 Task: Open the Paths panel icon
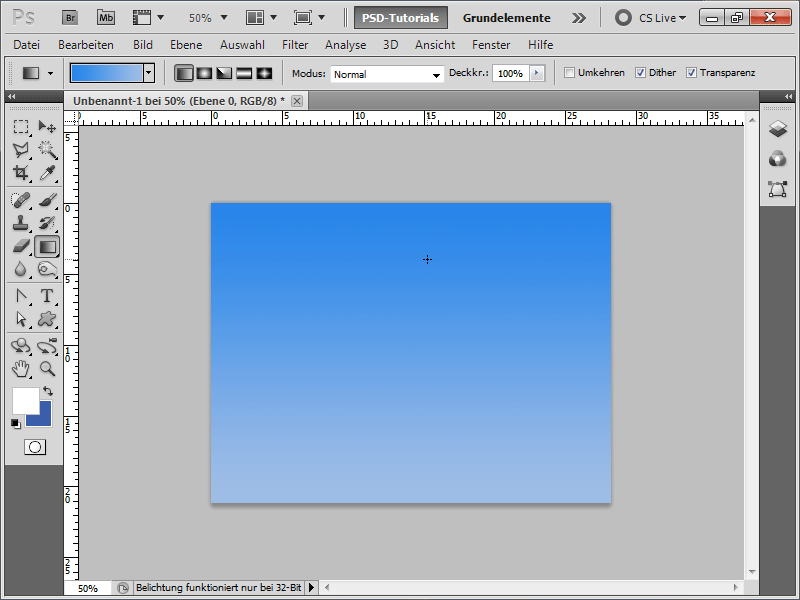click(x=778, y=189)
